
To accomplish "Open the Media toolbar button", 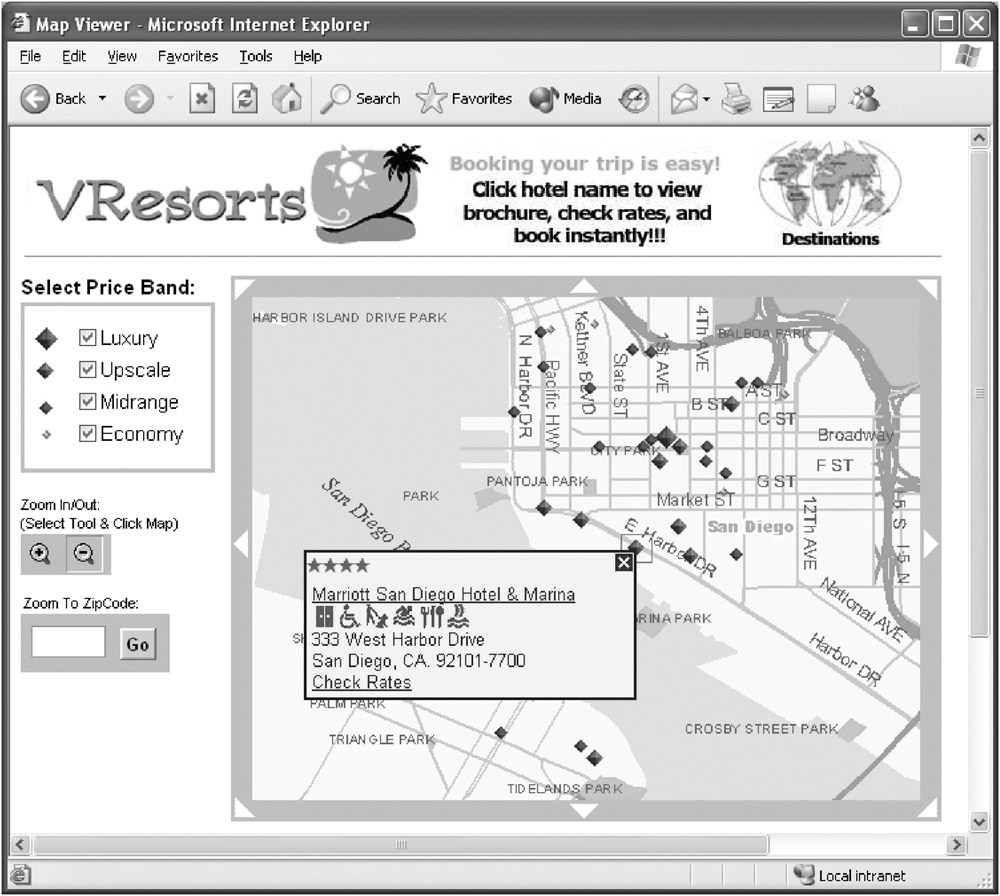I will click(x=565, y=99).
